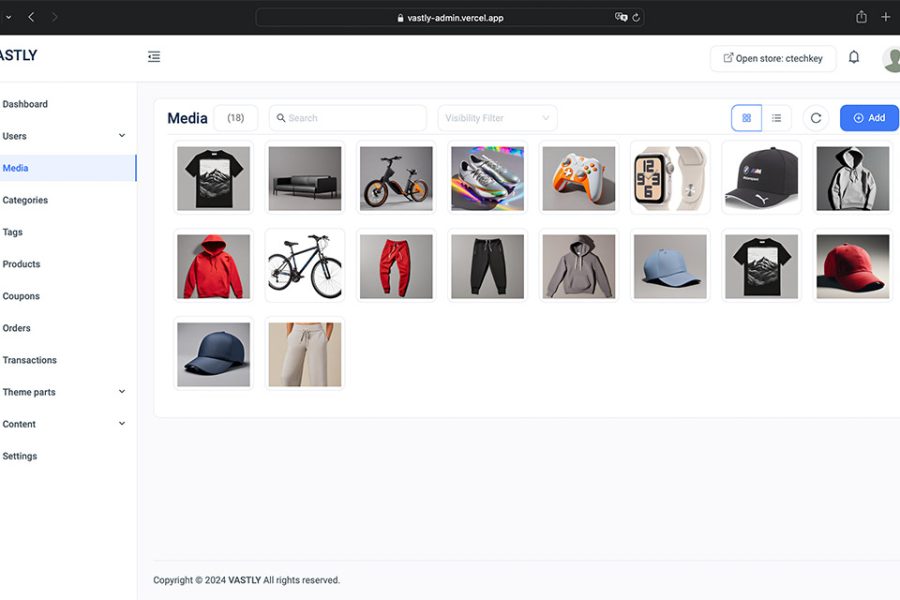
Task: Open Tags in the sidebar
Action: point(13,232)
